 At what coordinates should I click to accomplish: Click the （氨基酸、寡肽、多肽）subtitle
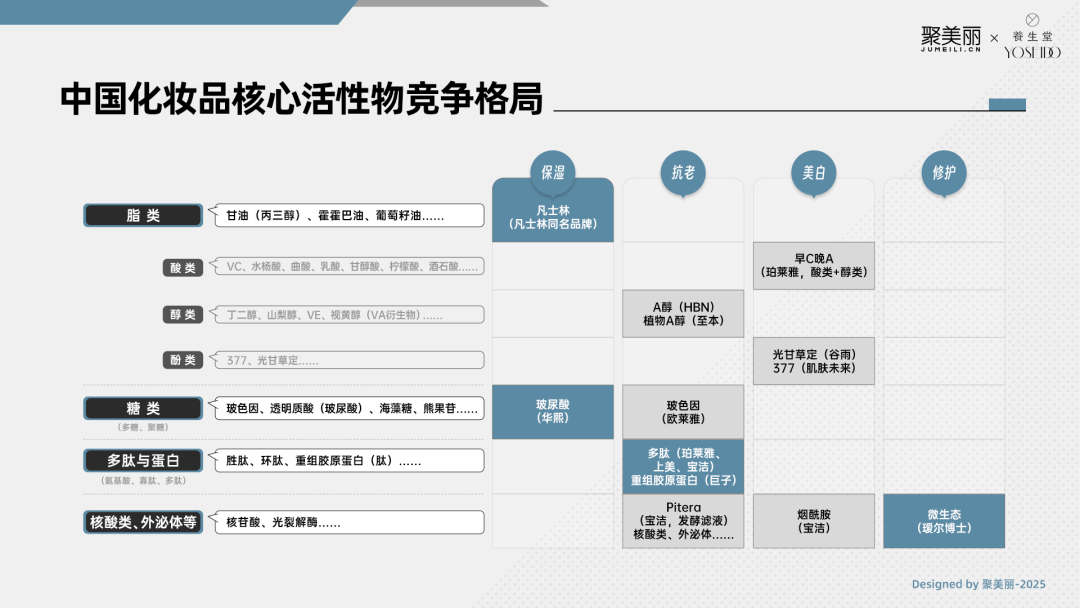tap(143, 481)
